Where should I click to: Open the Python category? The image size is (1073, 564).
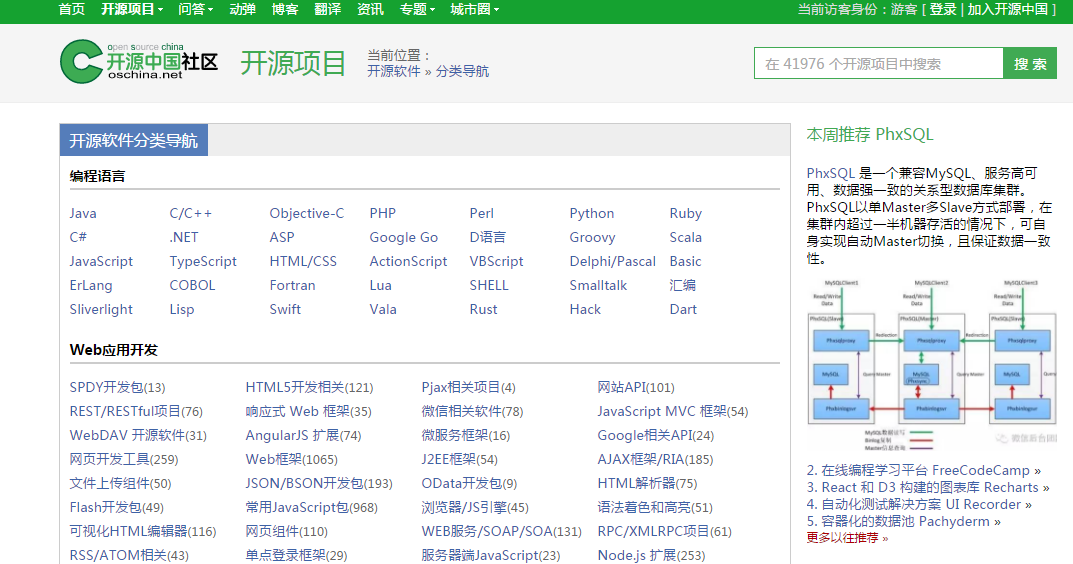click(592, 214)
